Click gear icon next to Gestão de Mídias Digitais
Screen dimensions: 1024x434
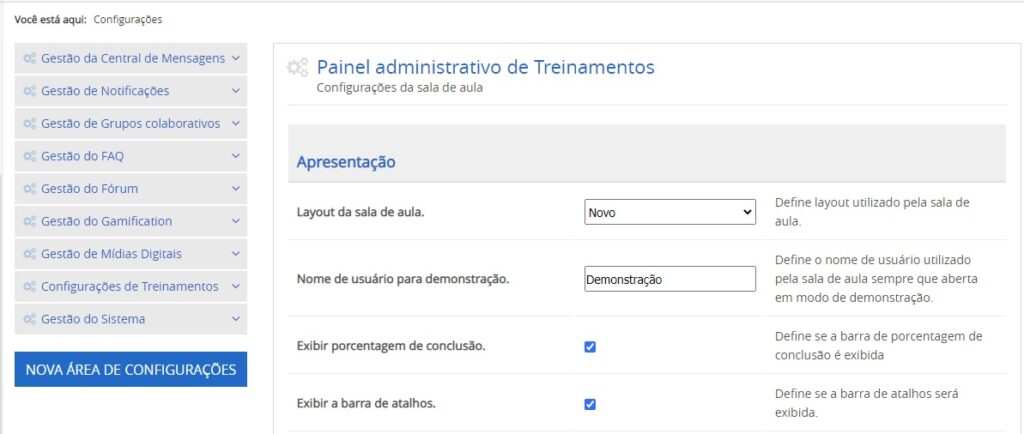(x=30, y=254)
